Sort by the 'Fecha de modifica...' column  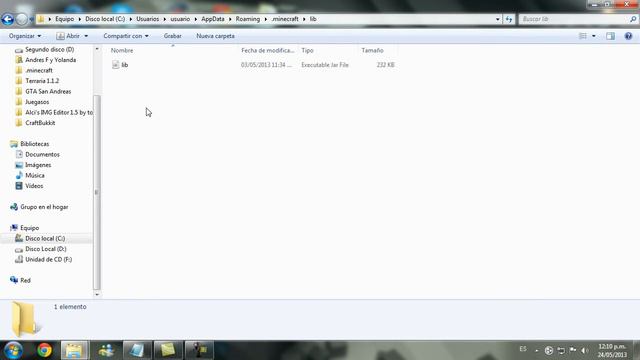[267, 50]
